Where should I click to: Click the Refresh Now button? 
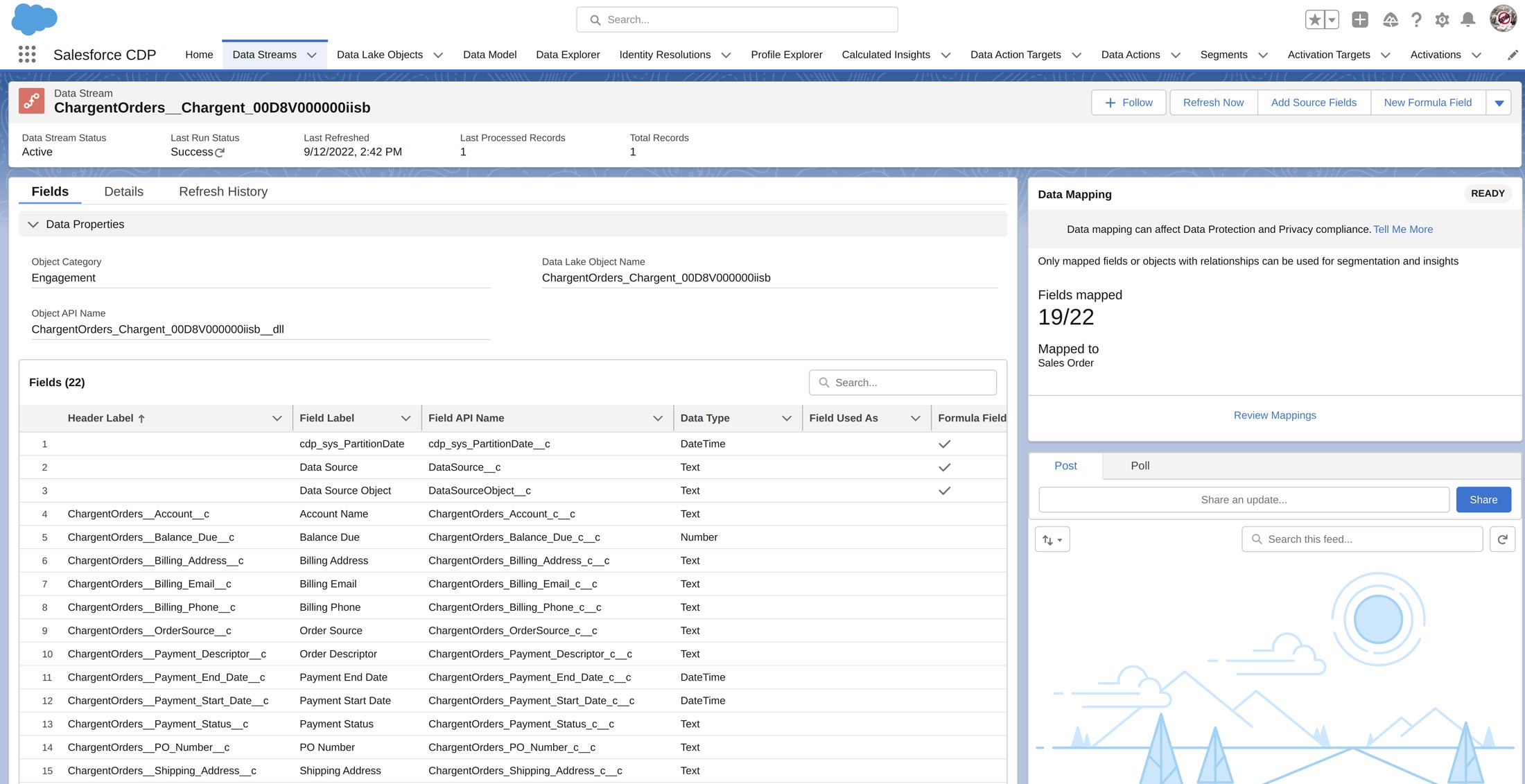(x=1213, y=103)
